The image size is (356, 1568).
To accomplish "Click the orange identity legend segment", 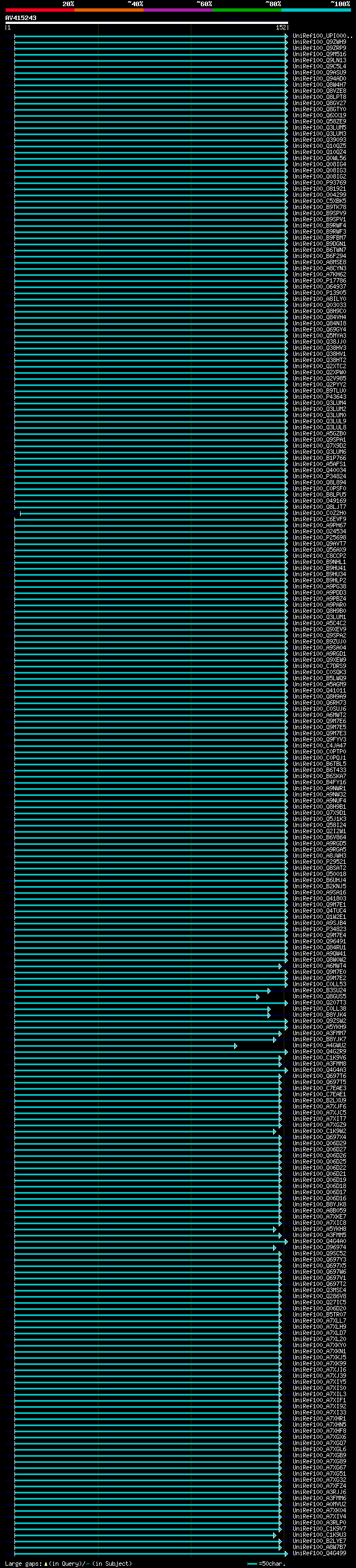I will 109,11.
